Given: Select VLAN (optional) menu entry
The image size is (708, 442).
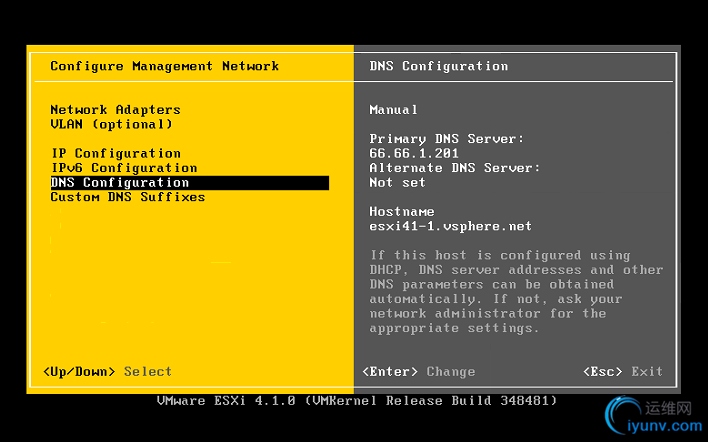Looking at the screenshot, I should 111,124.
